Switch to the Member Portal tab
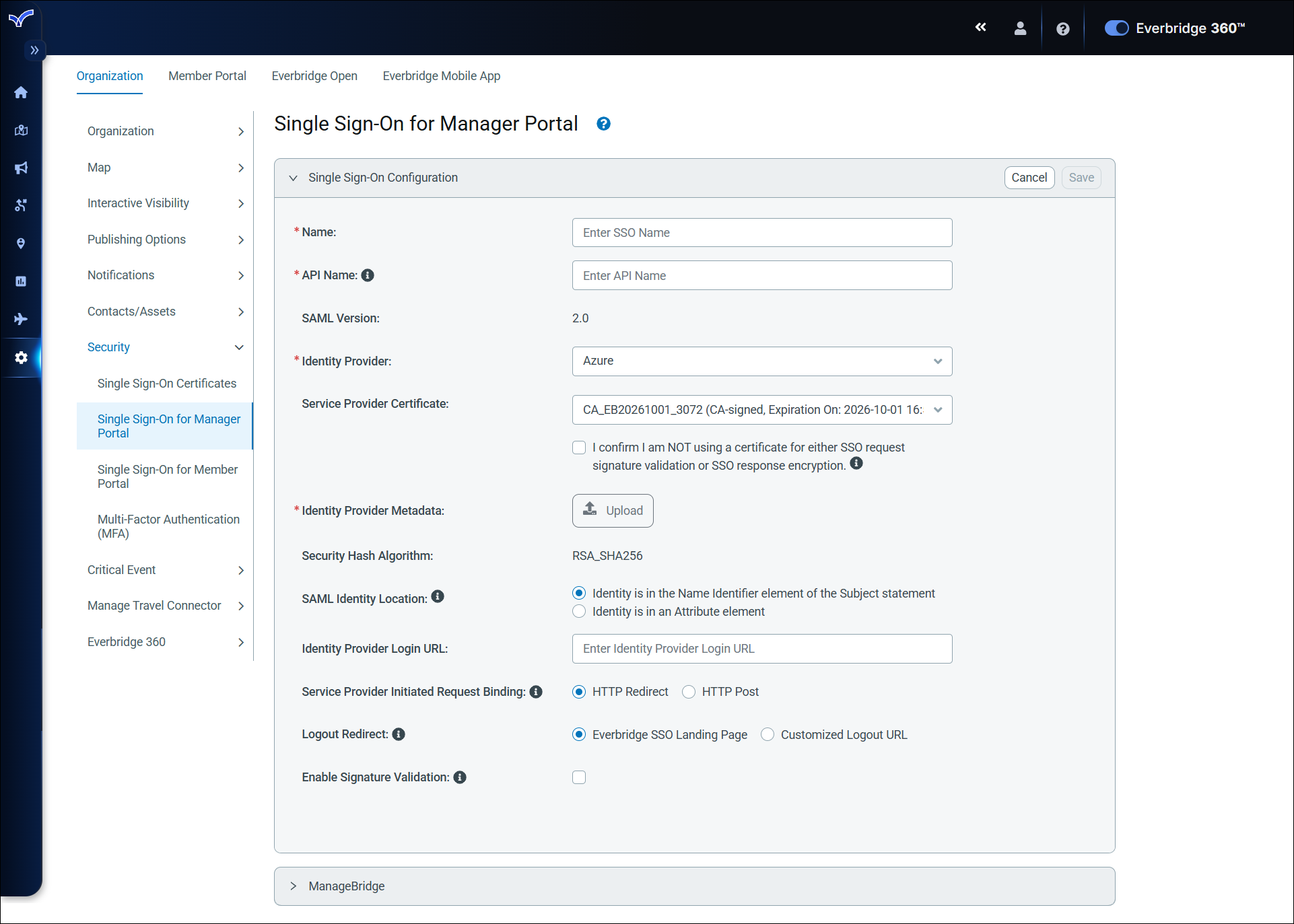 tap(207, 76)
